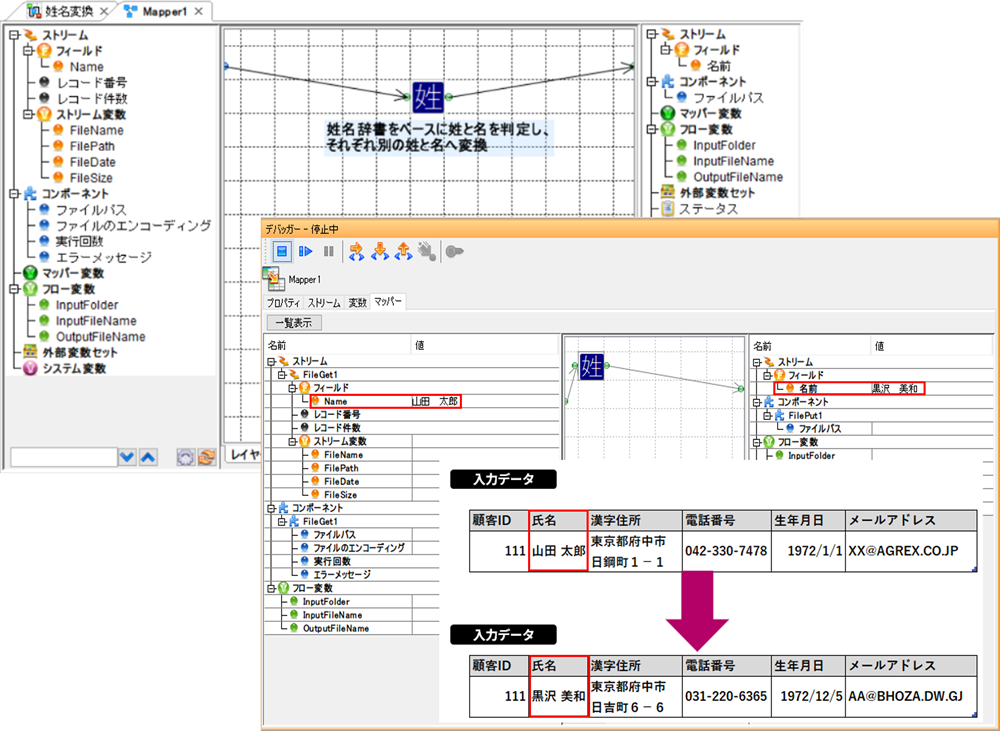1000x731 pixels.
Task: Click マッパー変数 icon in right tree
Action: pos(667,113)
